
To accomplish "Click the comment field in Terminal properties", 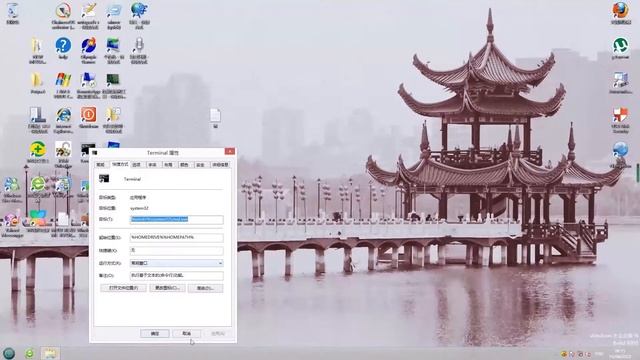I will [177, 276].
